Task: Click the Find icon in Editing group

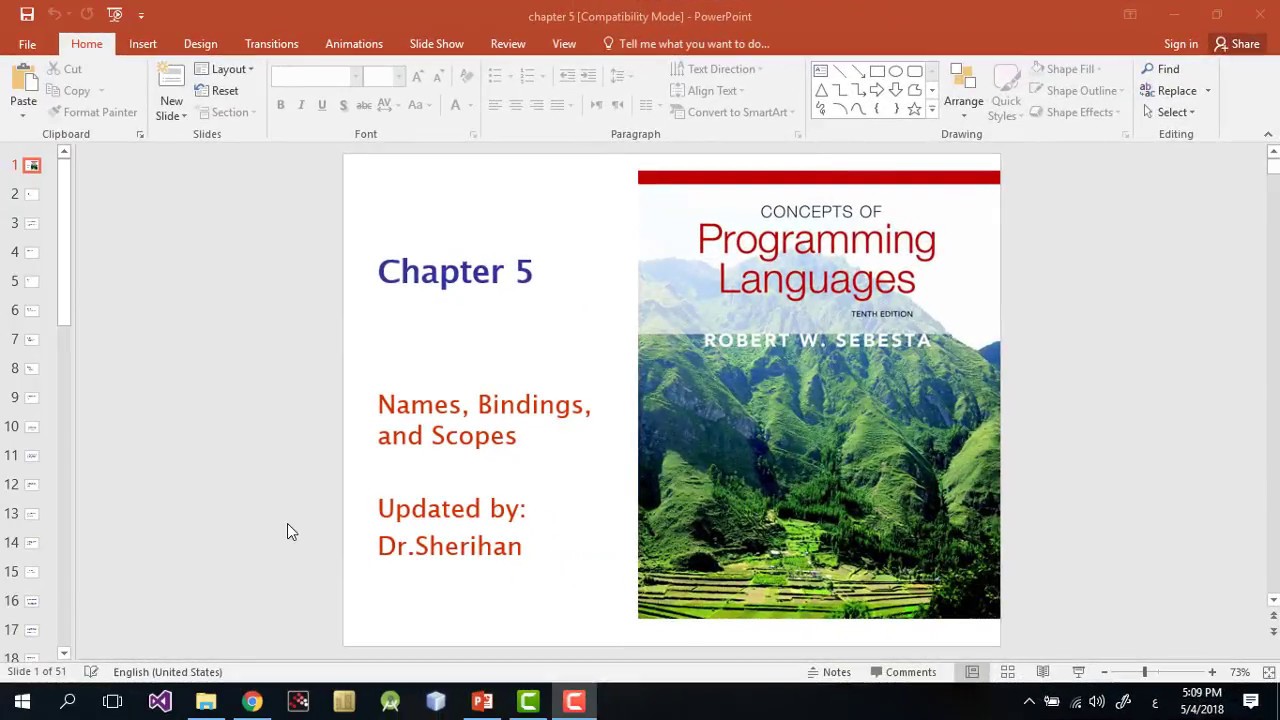Action: (x=1160, y=69)
